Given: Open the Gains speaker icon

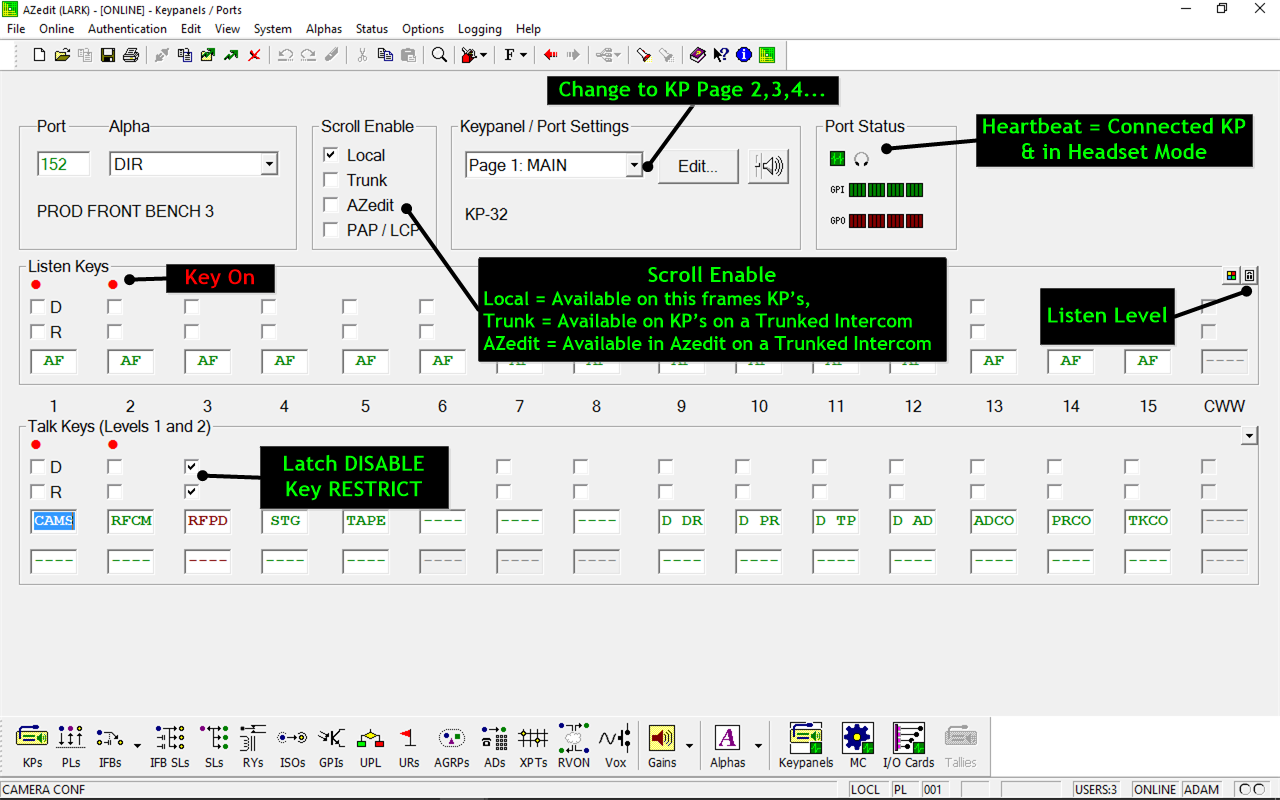Looking at the screenshot, I should pos(662,746).
